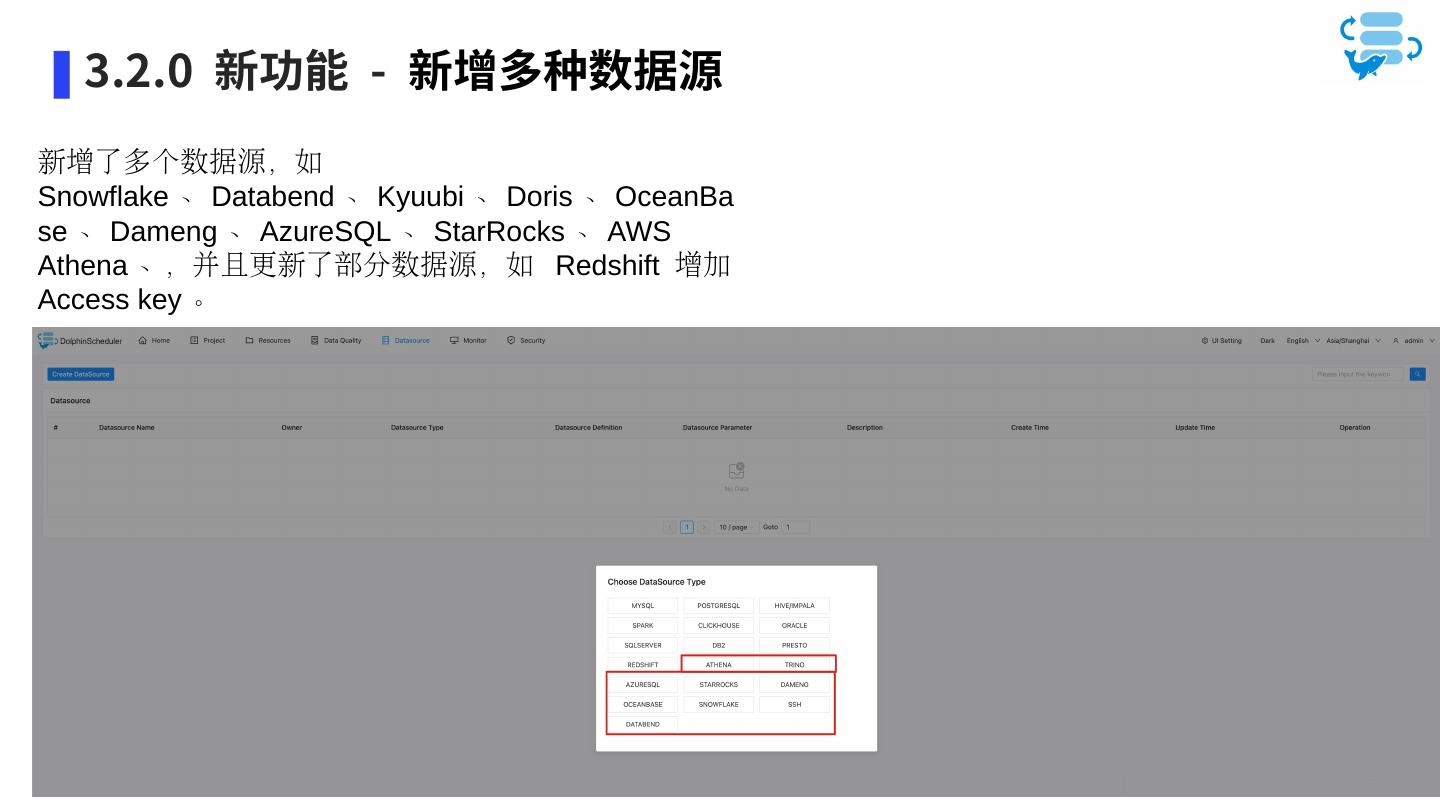The image size is (1440, 810).
Task: Open the 10 / page size dropdown
Action: (x=735, y=527)
